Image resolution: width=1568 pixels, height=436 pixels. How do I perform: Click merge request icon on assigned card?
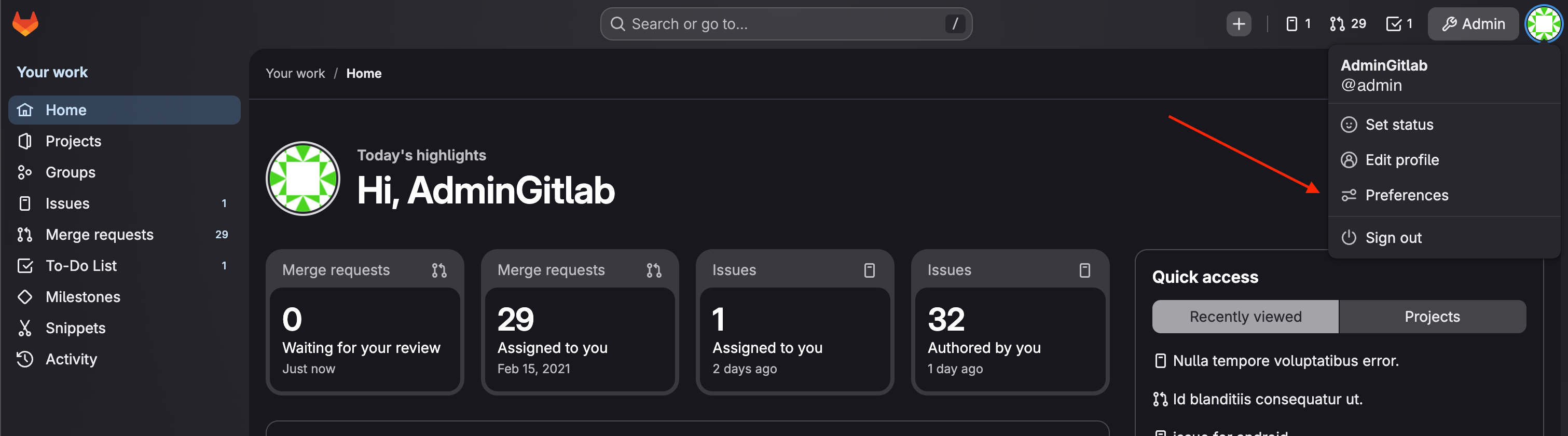point(654,270)
